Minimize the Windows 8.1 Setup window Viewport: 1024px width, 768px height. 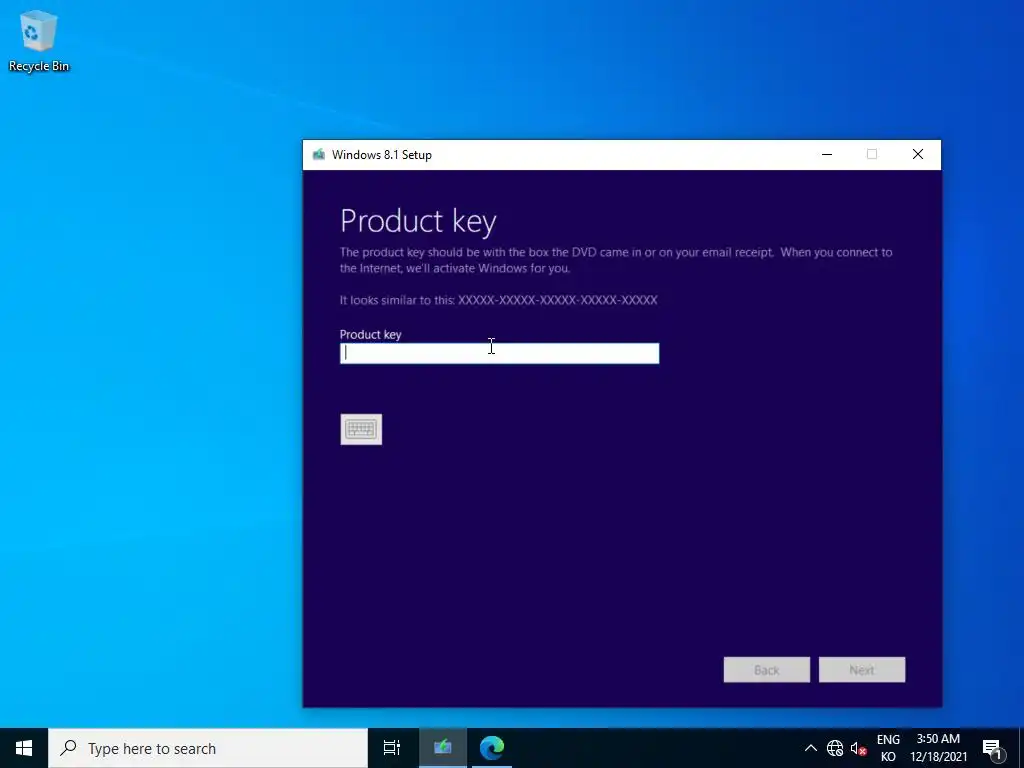pyautogui.click(x=827, y=155)
